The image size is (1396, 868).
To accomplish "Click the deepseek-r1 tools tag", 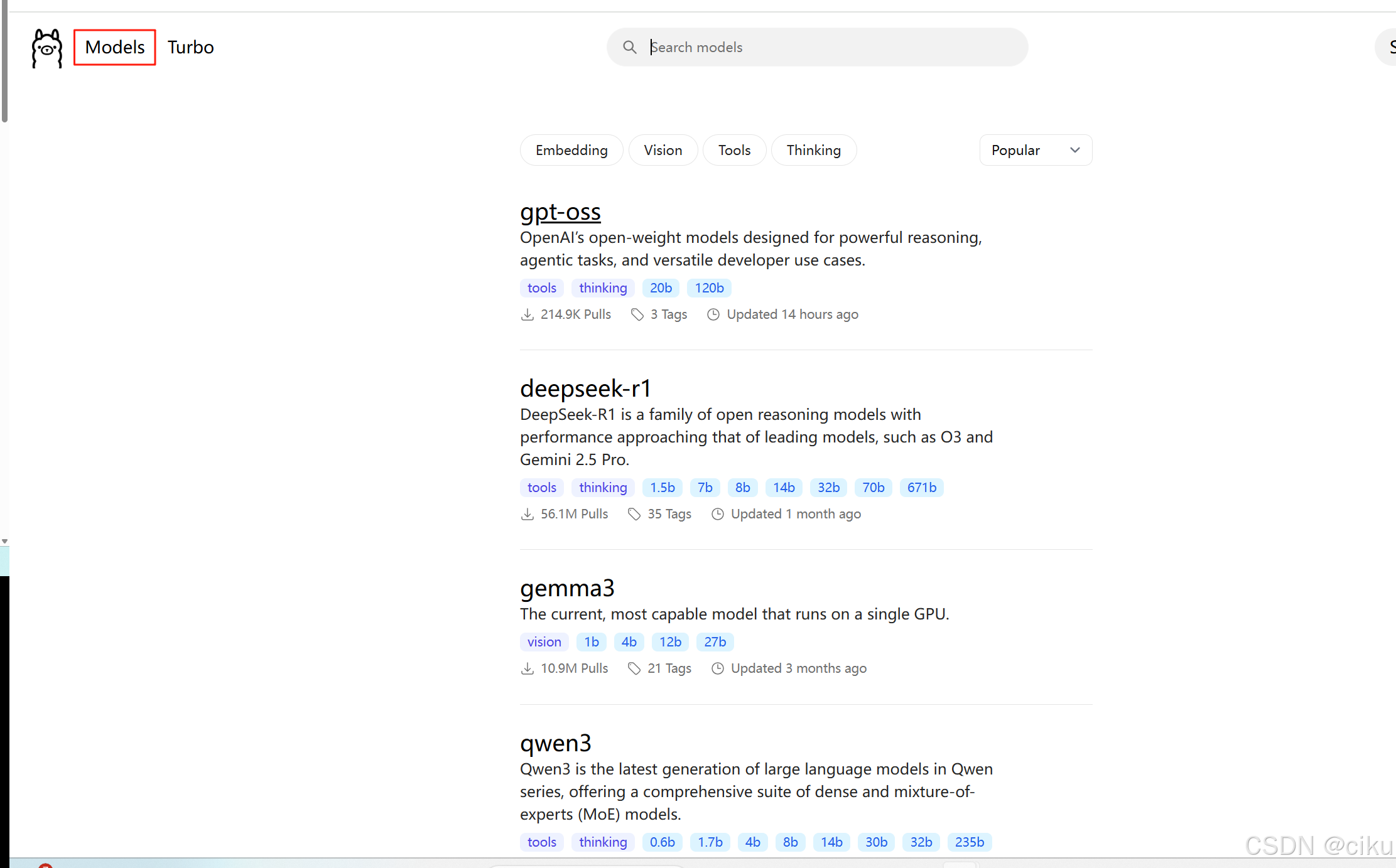I will (542, 488).
